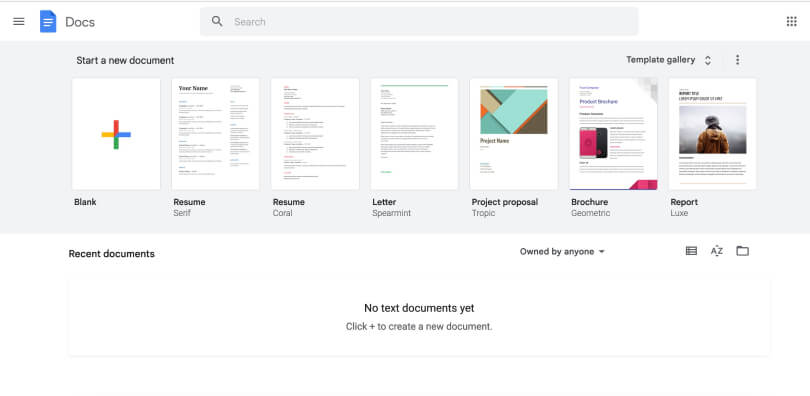The height and width of the screenshot is (396, 810).
Task: Open the Project proposal Tropic template
Action: 513,134
